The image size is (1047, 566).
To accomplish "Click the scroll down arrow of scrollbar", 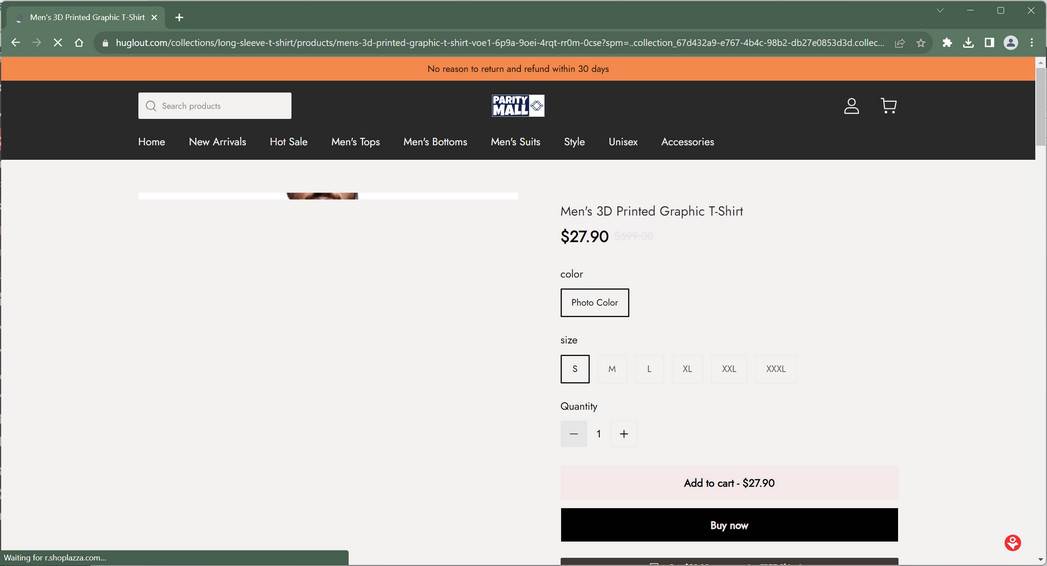I will pos(1040,559).
